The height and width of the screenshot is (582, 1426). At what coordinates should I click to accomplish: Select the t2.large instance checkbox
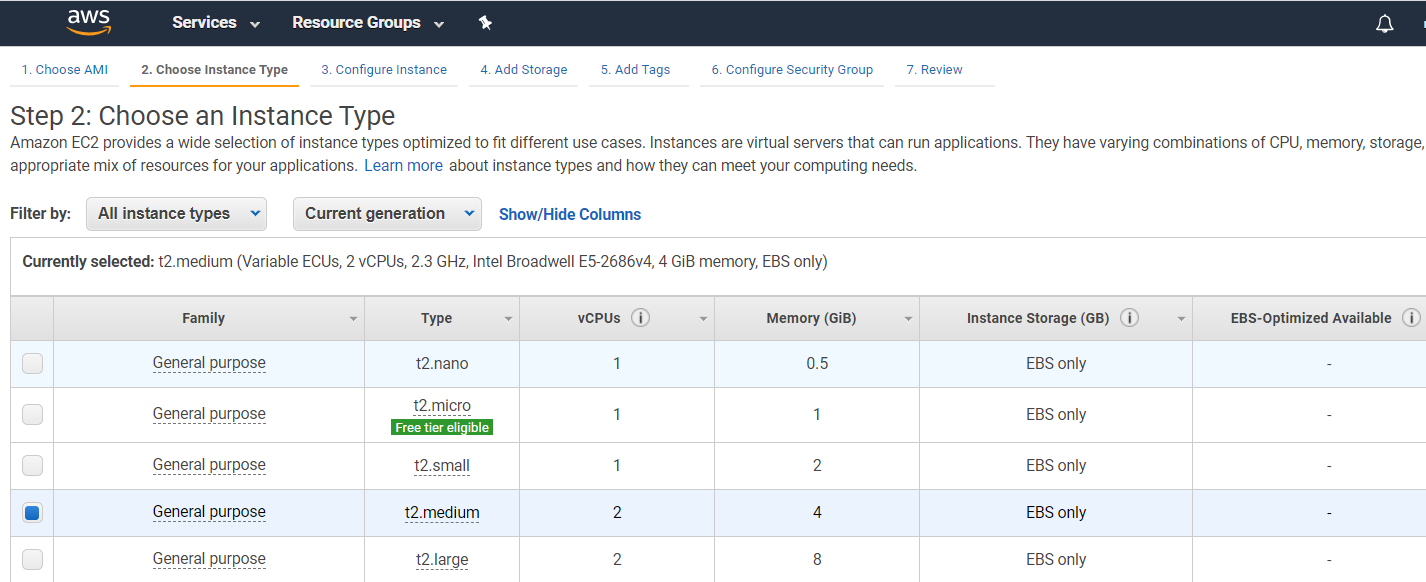[x=32, y=559]
